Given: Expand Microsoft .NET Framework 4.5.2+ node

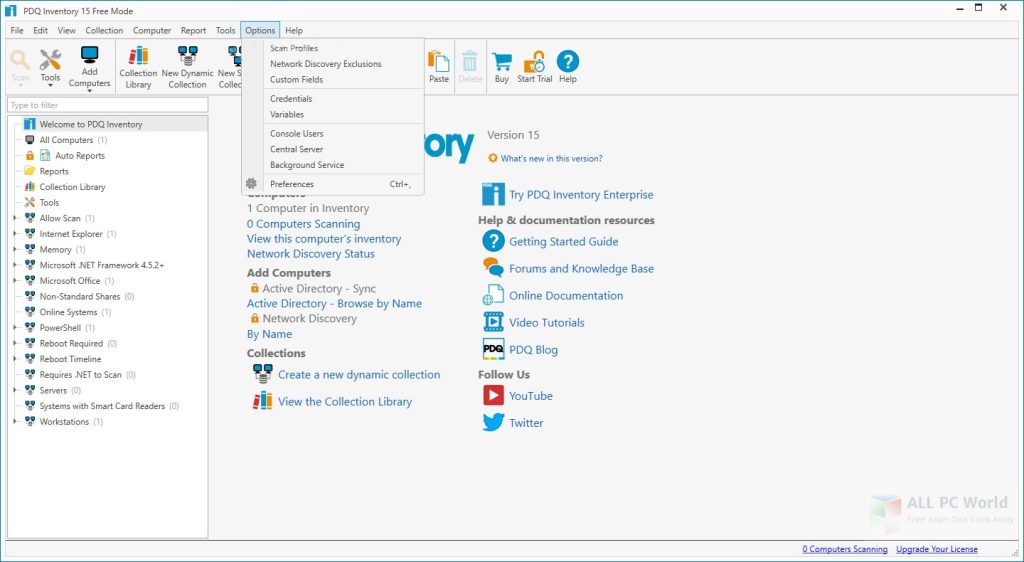Looking at the screenshot, I should click(x=15, y=265).
